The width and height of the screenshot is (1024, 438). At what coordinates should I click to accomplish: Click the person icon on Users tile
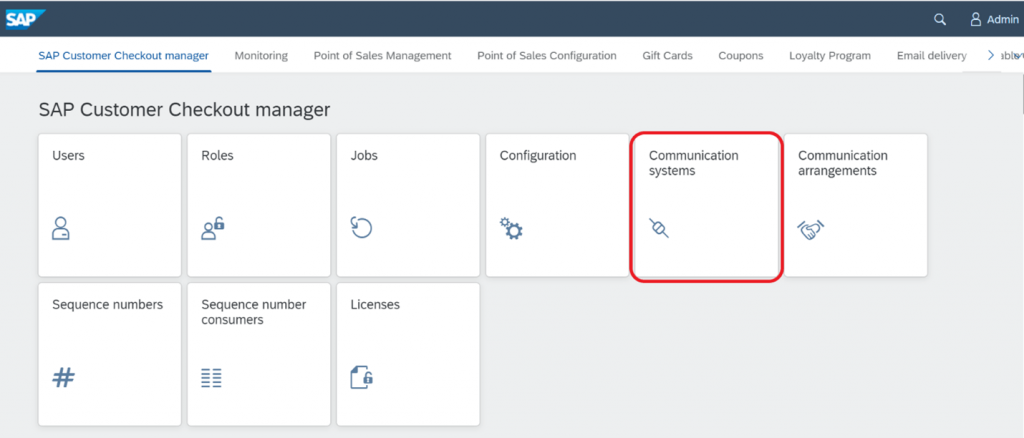[x=61, y=229]
